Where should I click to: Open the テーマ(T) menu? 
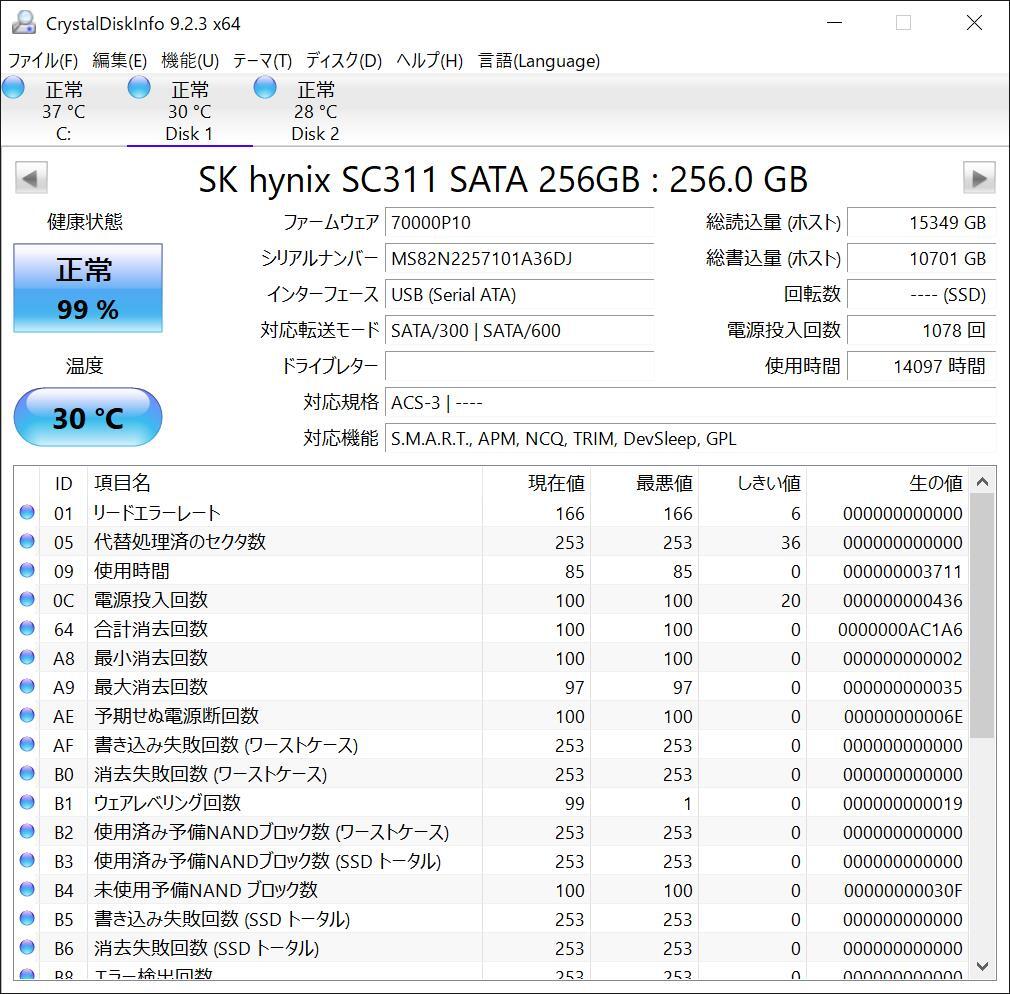[x=262, y=61]
